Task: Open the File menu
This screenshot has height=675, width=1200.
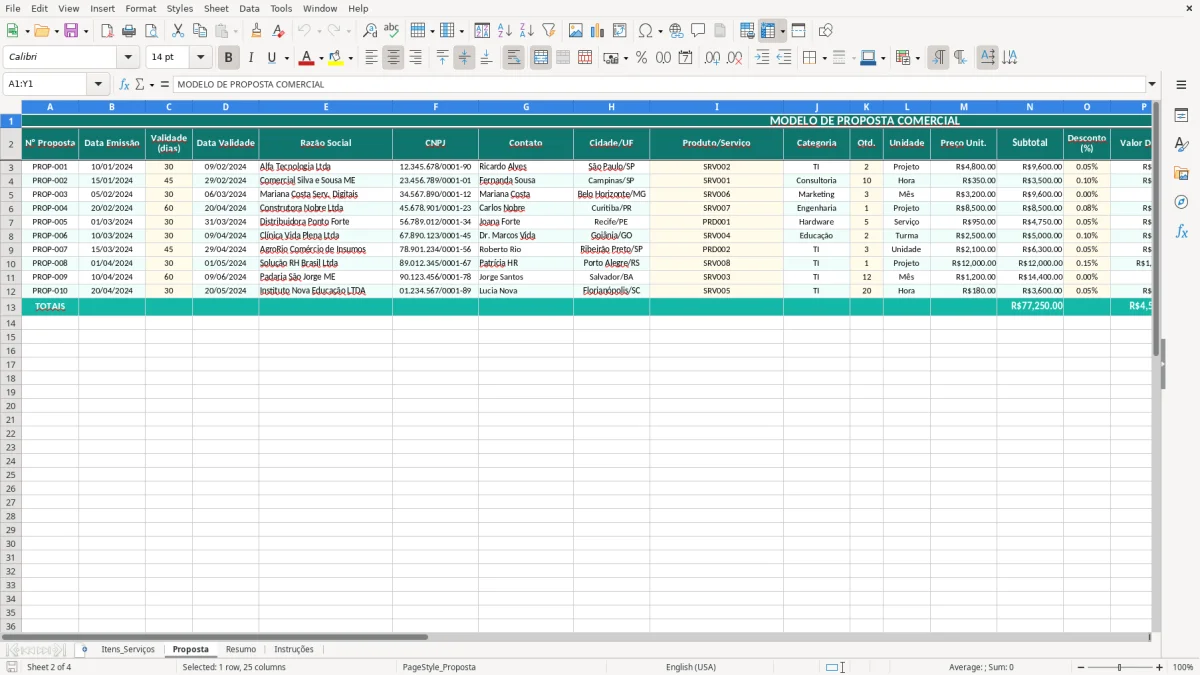Action: [x=12, y=8]
